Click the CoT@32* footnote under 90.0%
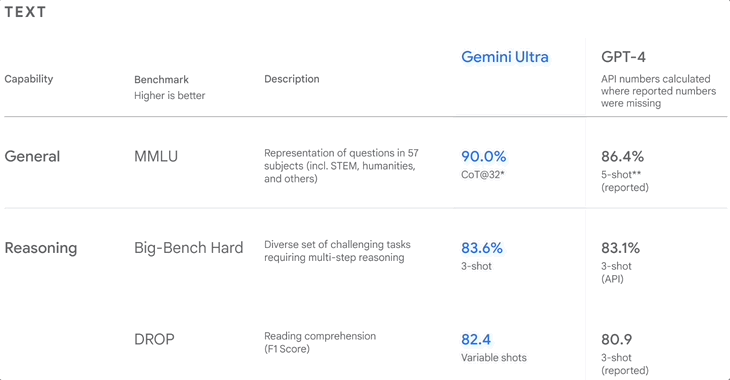730x380 pixels. click(x=483, y=175)
